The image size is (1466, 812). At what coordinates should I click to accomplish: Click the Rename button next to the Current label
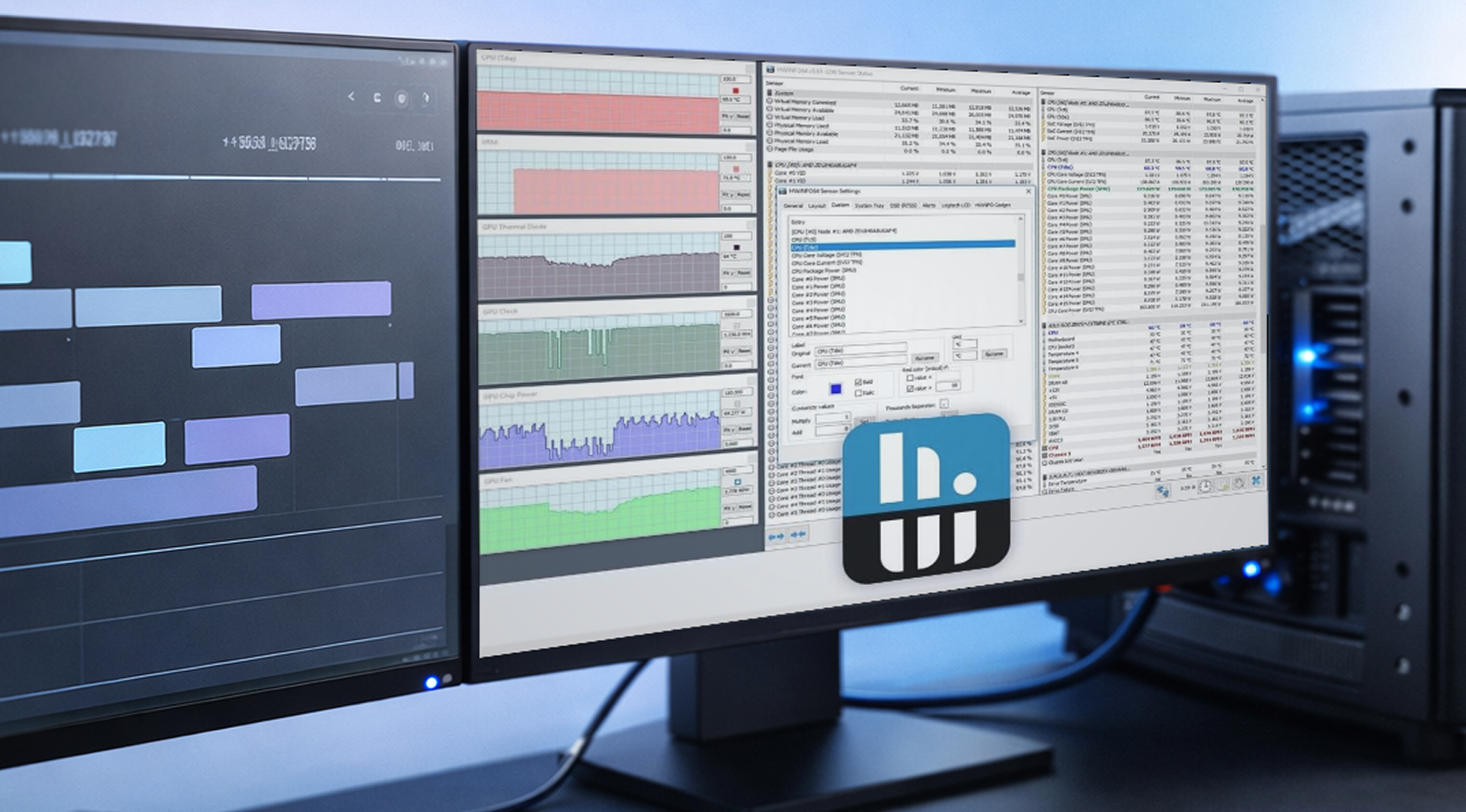[925, 357]
